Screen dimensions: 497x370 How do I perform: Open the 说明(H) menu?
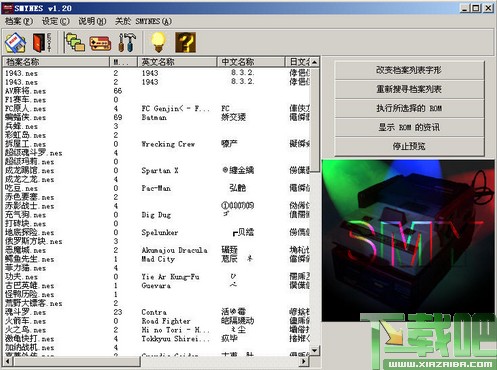tap(92, 21)
